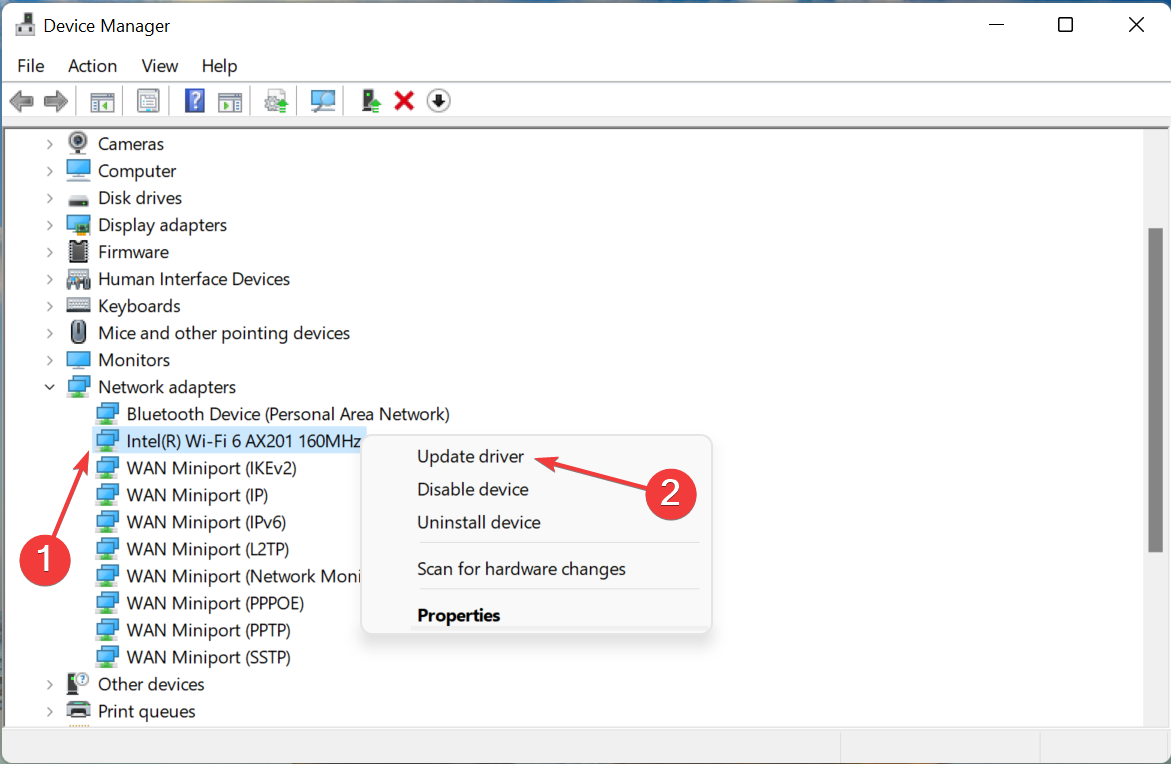Choose Update driver from context menu
Image resolution: width=1171 pixels, height=764 pixels.
click(470, 456)
